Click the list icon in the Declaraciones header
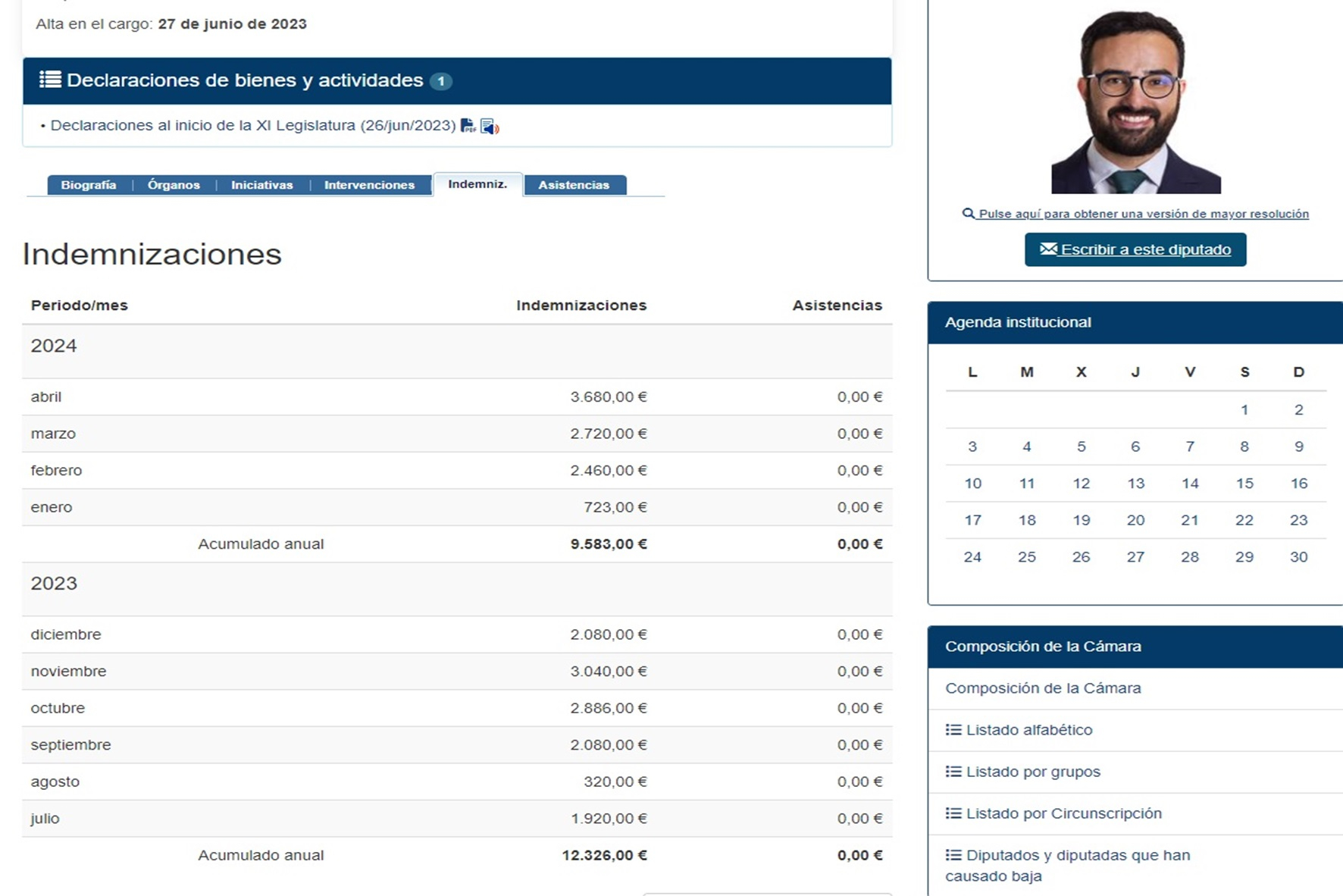This screenshot has width=1343, height=896. (50, 80)
